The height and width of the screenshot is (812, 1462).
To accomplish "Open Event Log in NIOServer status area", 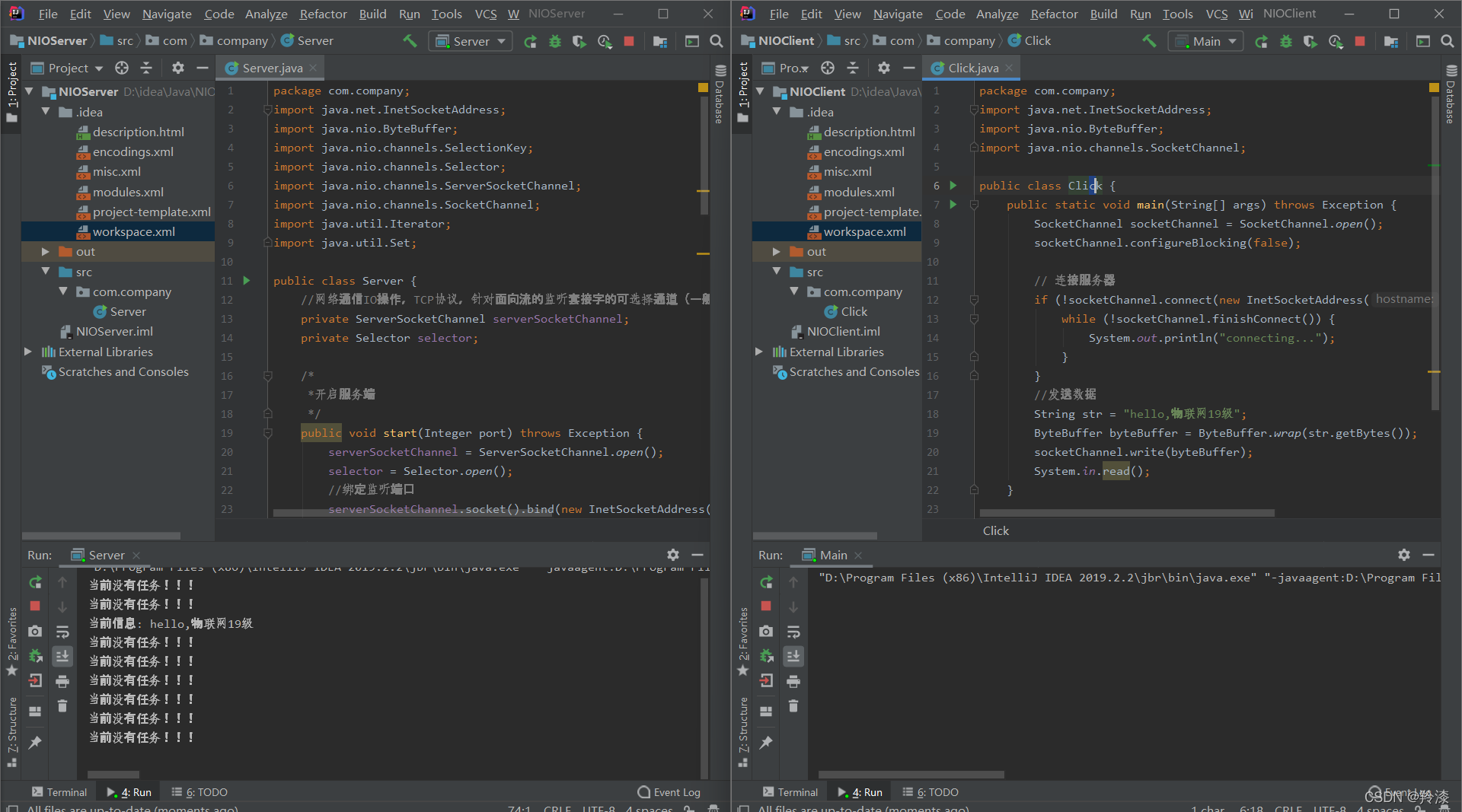I will coord(669,792).
